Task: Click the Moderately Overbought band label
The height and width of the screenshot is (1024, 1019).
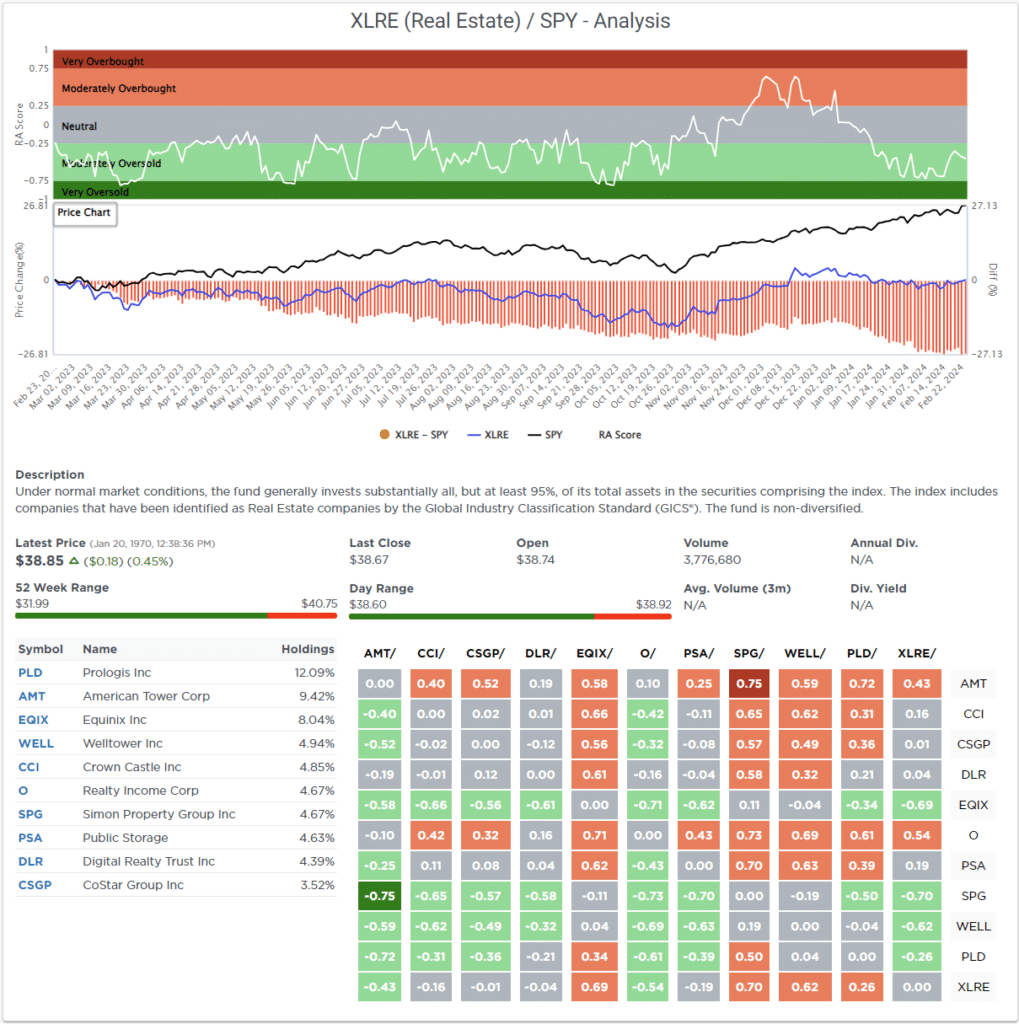Action: [119, 88]
